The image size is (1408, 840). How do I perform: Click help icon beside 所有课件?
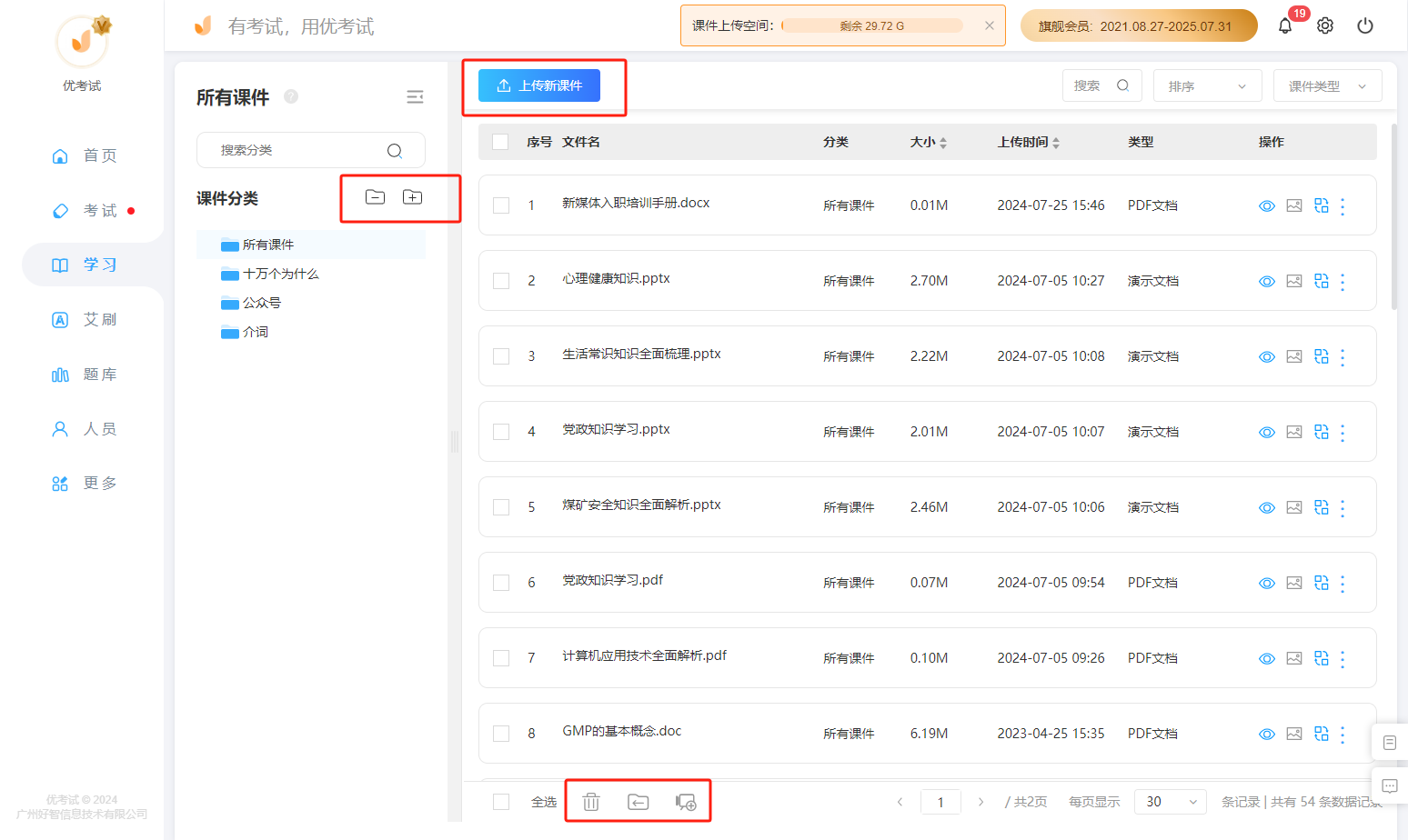pyautogui.click(x=291, y=96)
